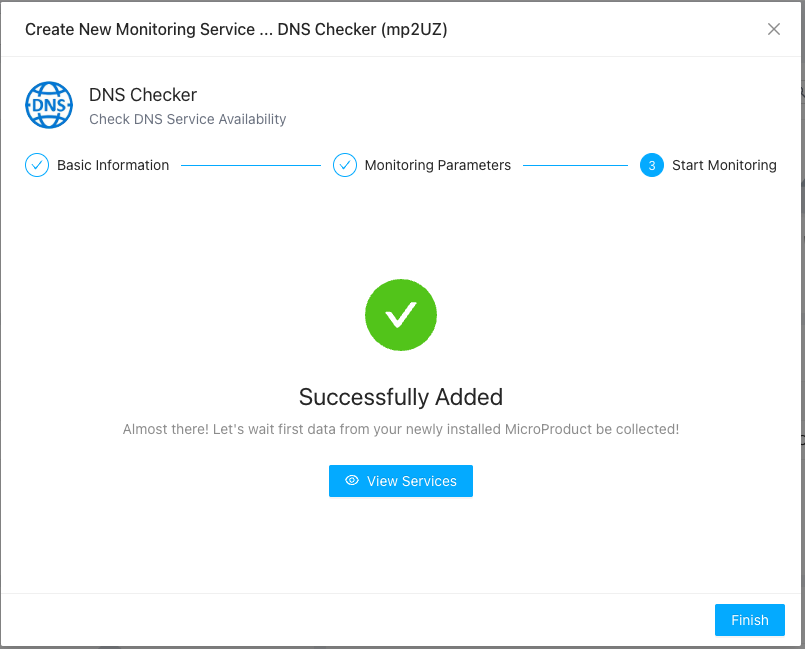
Task: Select the Monitoring Parameters step label
Action: 437,165
